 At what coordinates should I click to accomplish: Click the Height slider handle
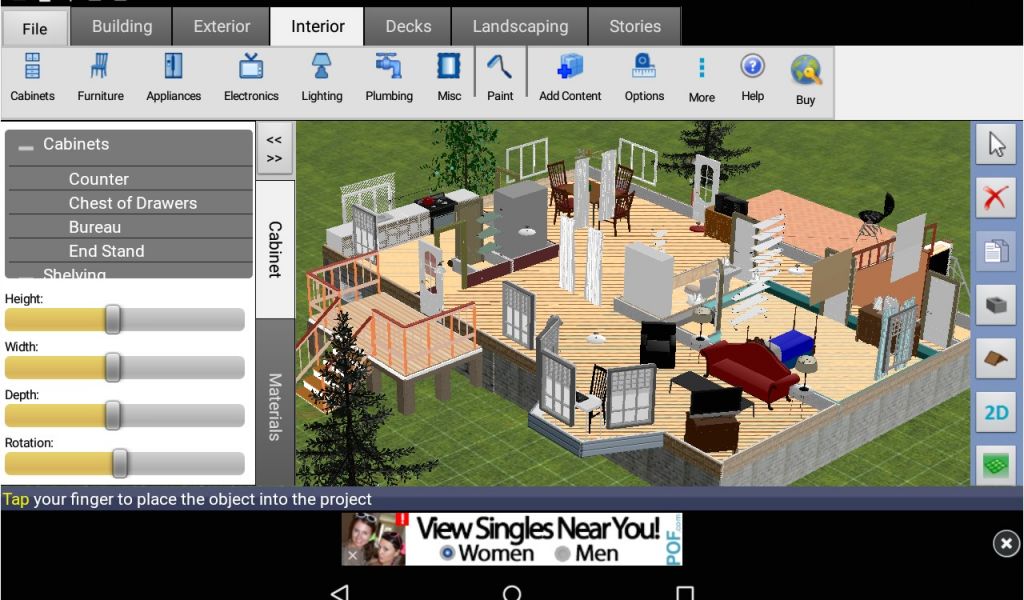pos(113,320)
